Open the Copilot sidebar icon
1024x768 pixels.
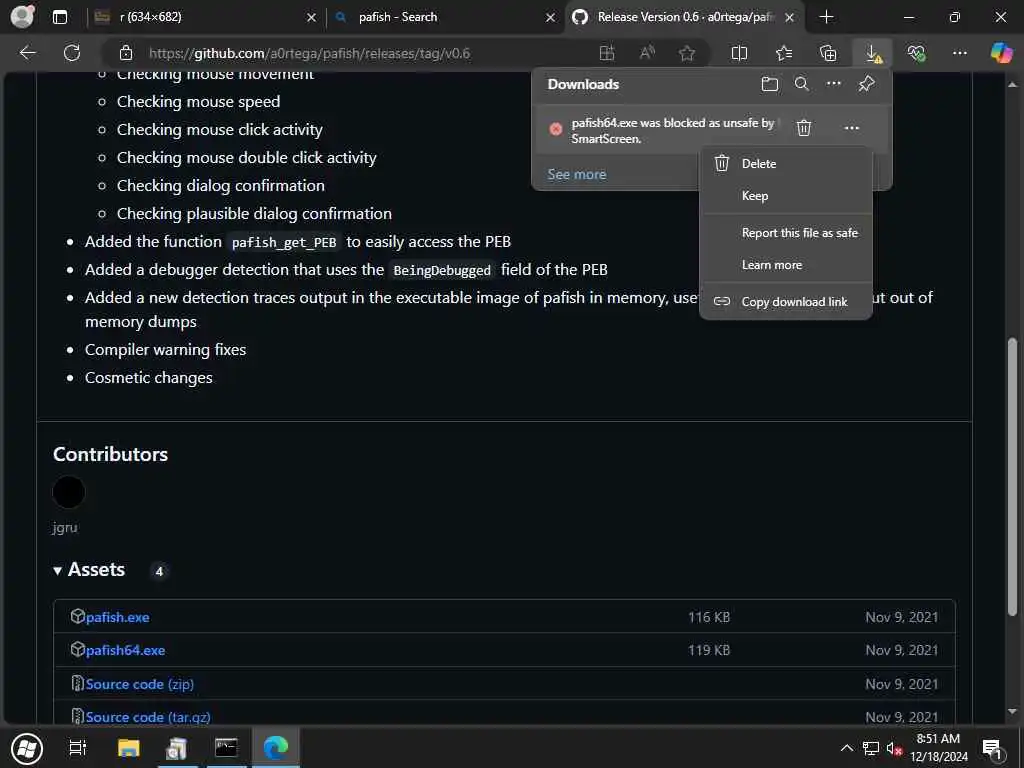(x=1001, y=53)
